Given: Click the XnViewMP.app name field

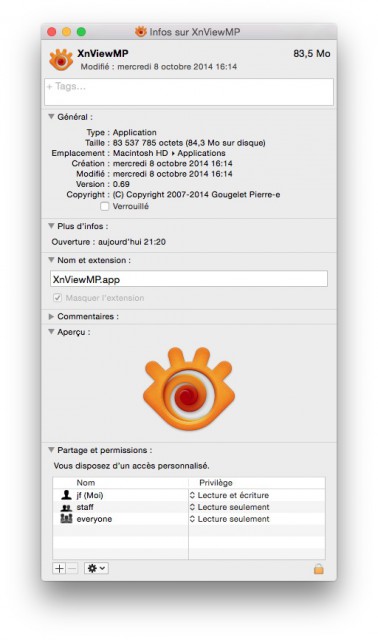Looking at the screenshot, I should pyautogui.click(x=189, y=279).
